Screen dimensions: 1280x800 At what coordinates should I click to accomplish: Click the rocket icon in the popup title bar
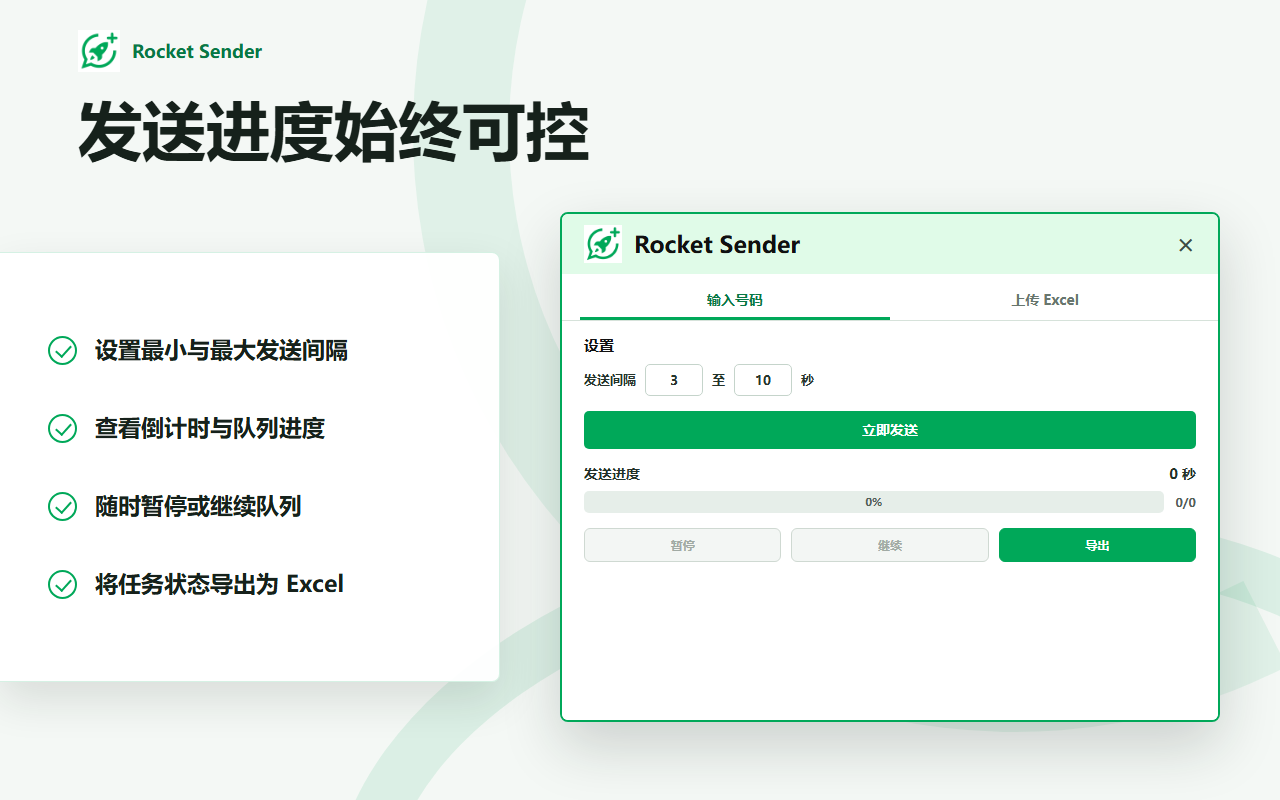tap(603, 244)
